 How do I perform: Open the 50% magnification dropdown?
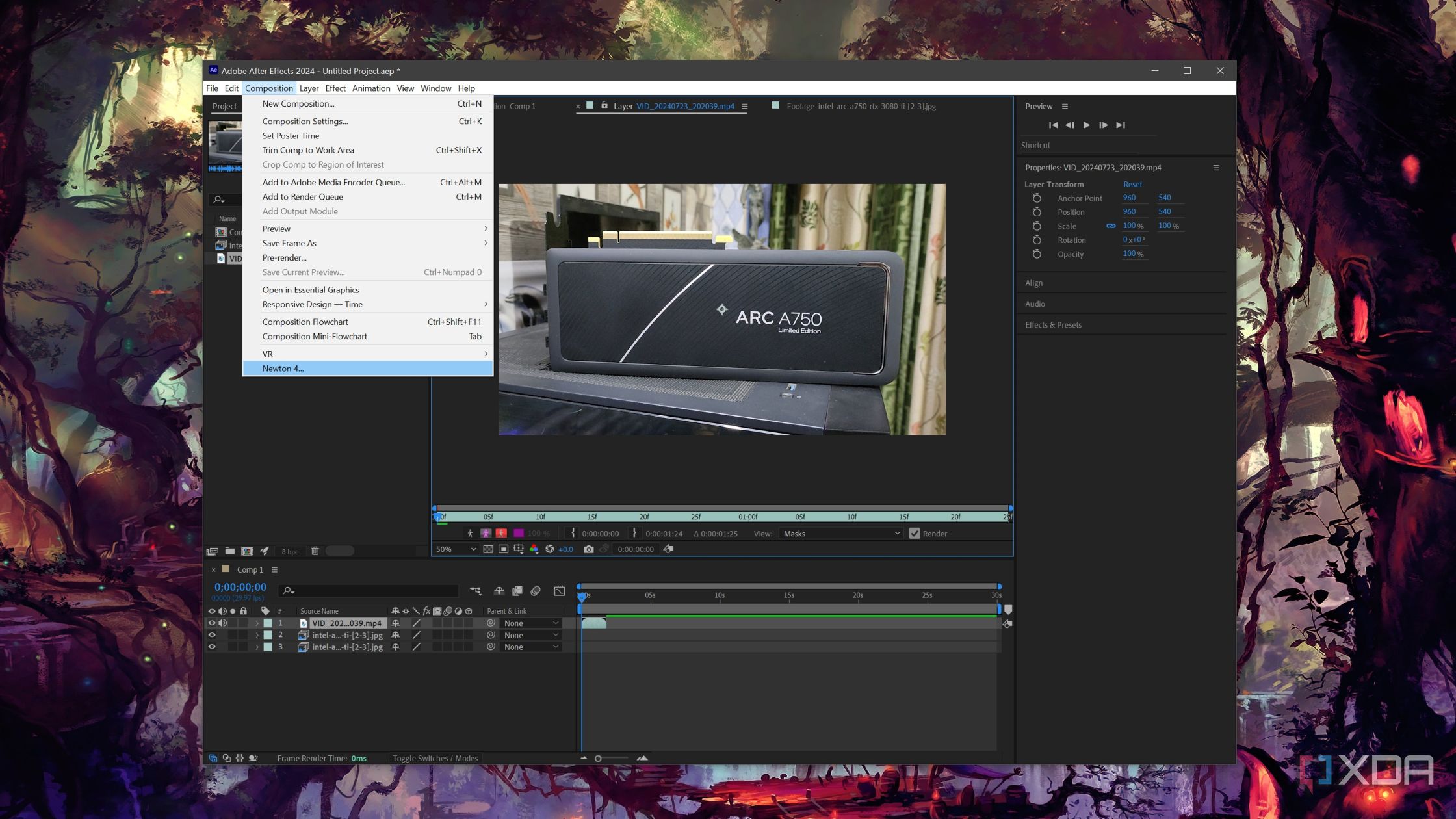coord(455,549)
